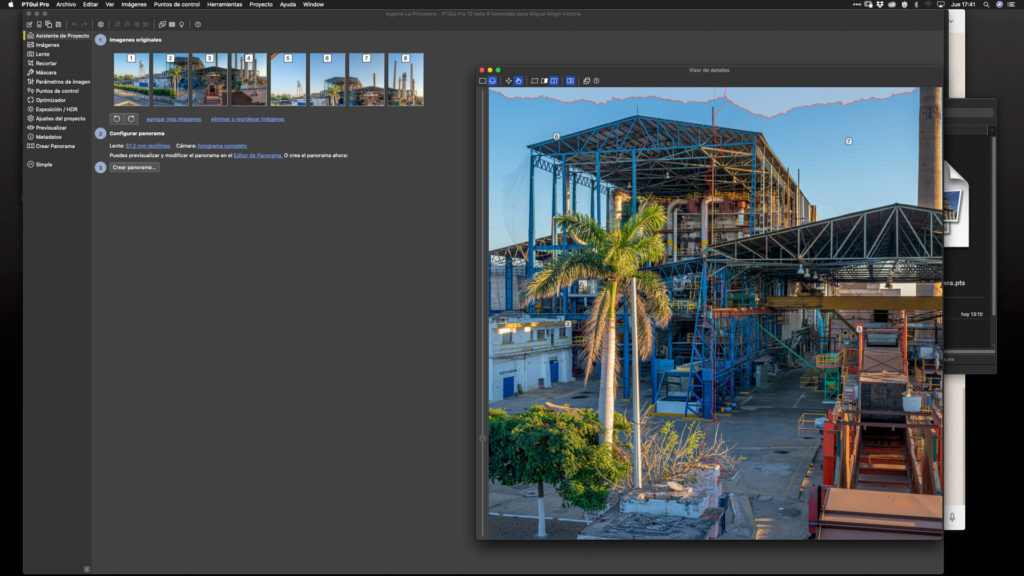This screenshot has height=576, width=1024.
Task: Click the detail viewer vertical zoom slider
Action: (483, 438)
